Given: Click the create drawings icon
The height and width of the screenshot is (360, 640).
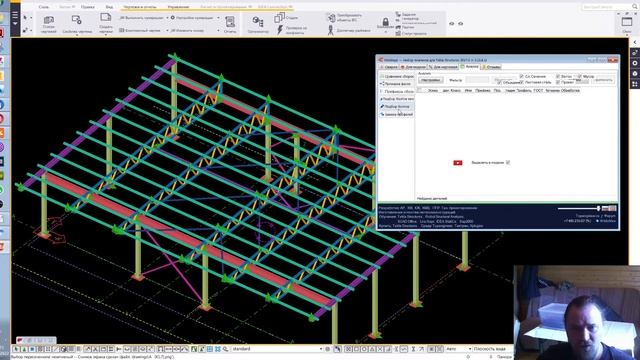Looking at the screenshot, I should coord(106,18).
